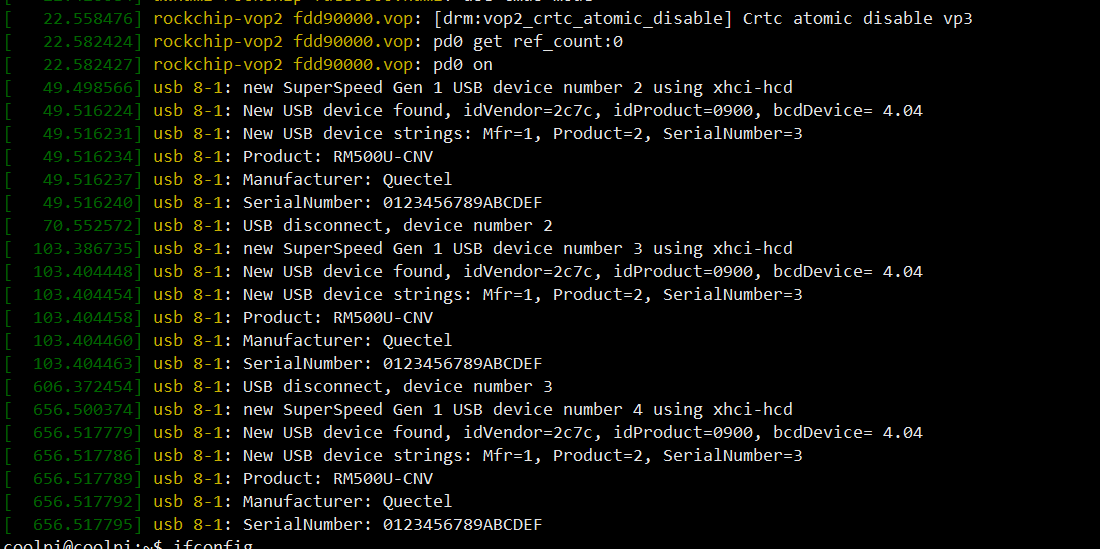
Task: Click the text 'Crtc atomic disable vp3'
Action: 857,19
